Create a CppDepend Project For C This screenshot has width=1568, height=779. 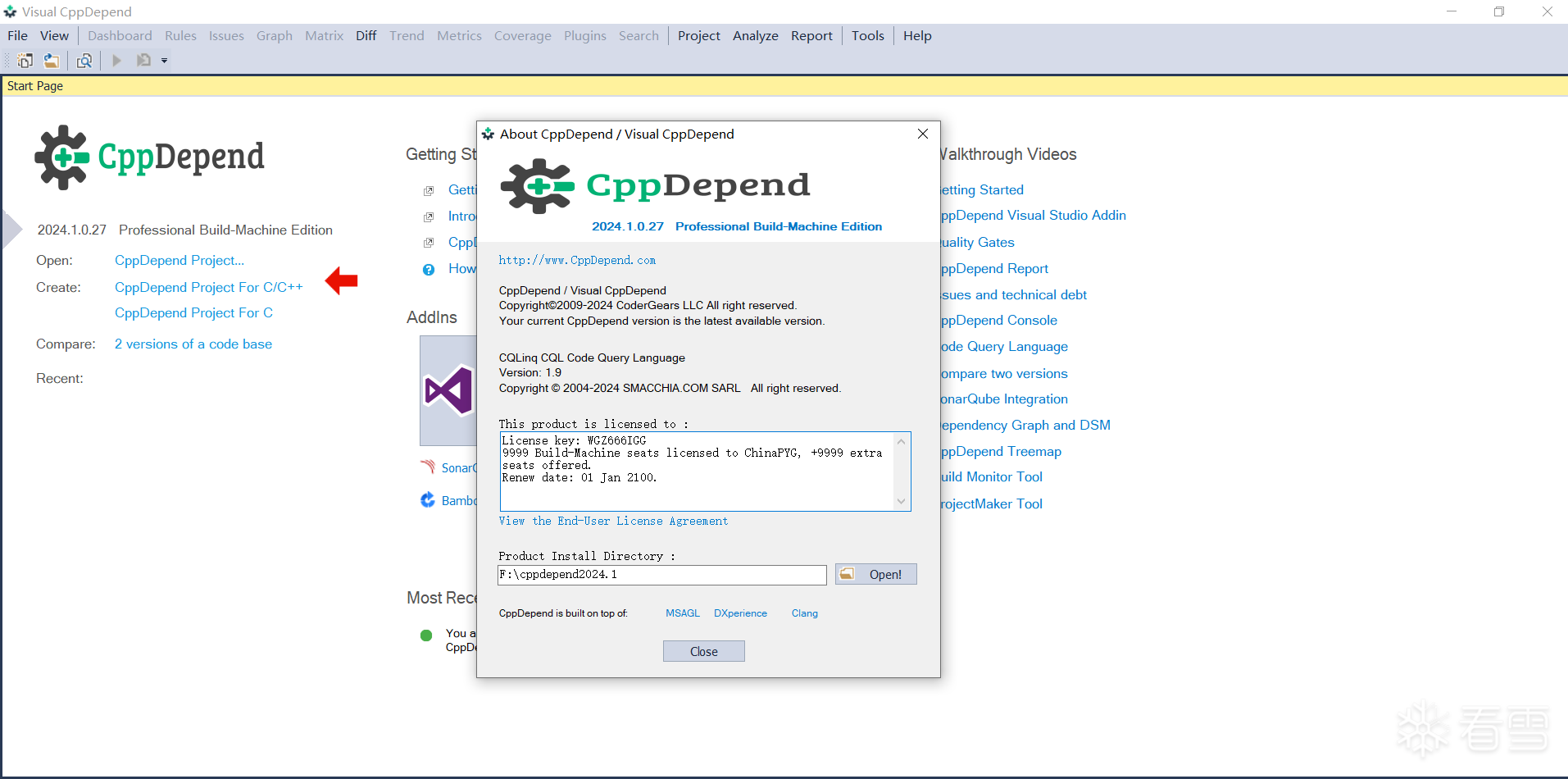(194, 313)
